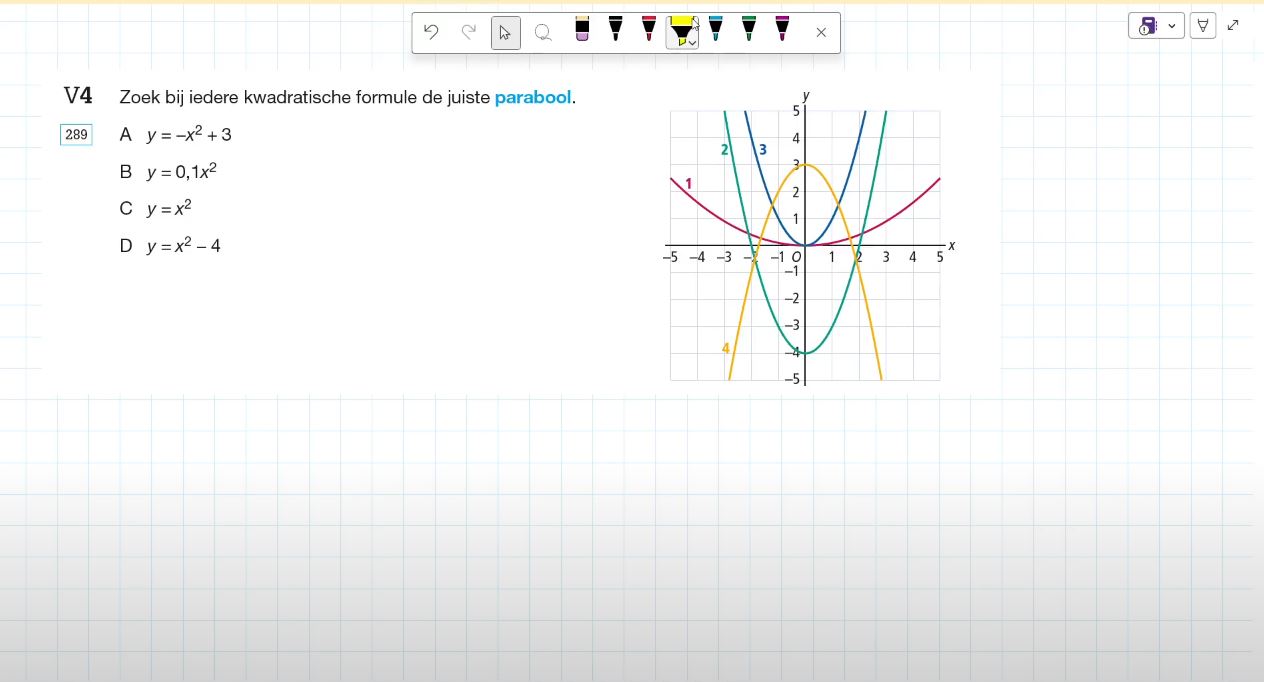Image resolution: width=1264 pixels, height=682 pixels.
Task: Click the origin label O on the graph
Action: pos(796,258)
